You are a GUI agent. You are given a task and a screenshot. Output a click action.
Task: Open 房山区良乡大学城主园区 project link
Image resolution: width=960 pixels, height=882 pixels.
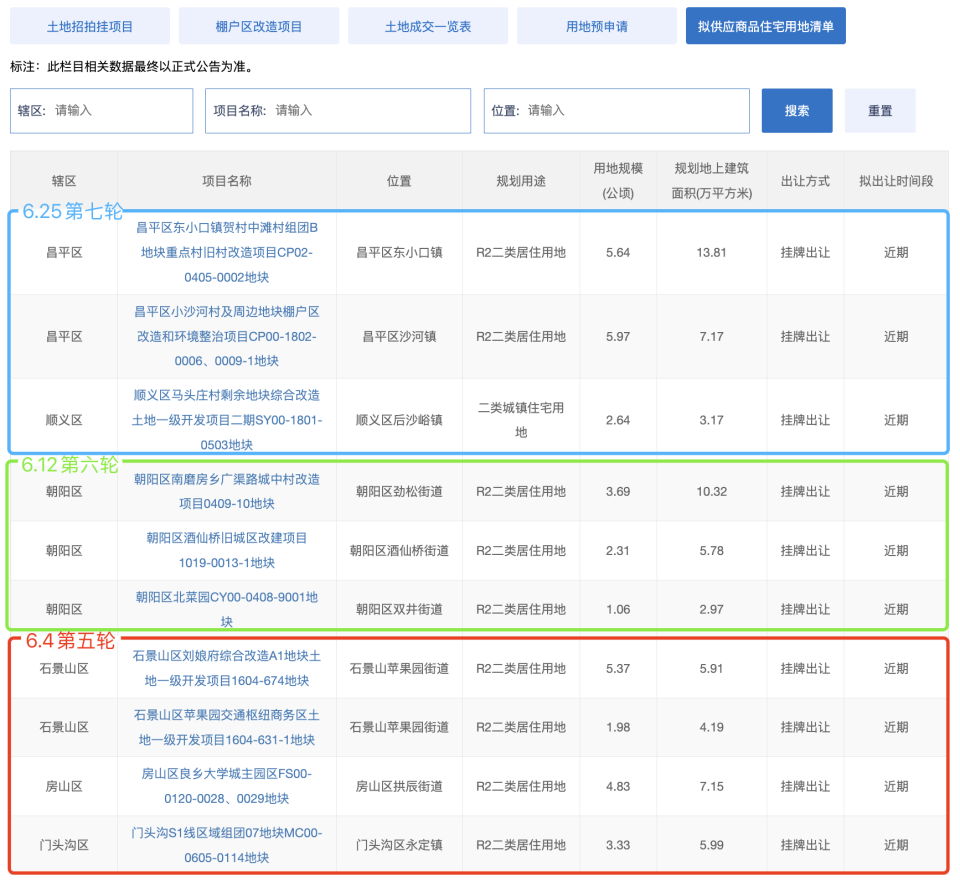click(x=227, y=786)
